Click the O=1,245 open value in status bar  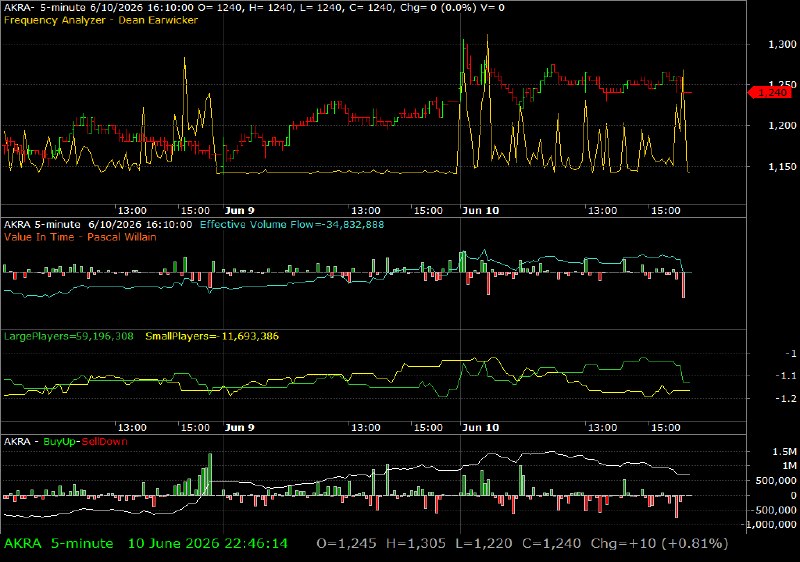pyautogui.click(x=346, y=544)
